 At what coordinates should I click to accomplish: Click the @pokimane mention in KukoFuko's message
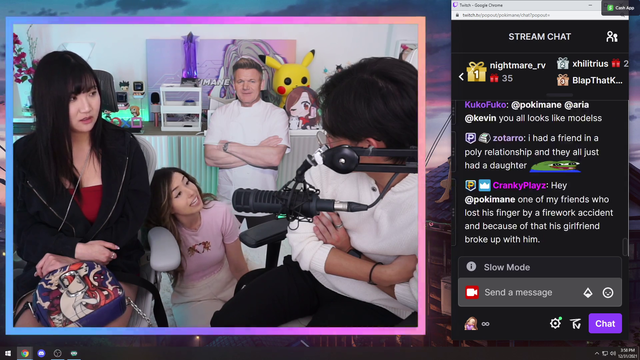click(536, 105)
